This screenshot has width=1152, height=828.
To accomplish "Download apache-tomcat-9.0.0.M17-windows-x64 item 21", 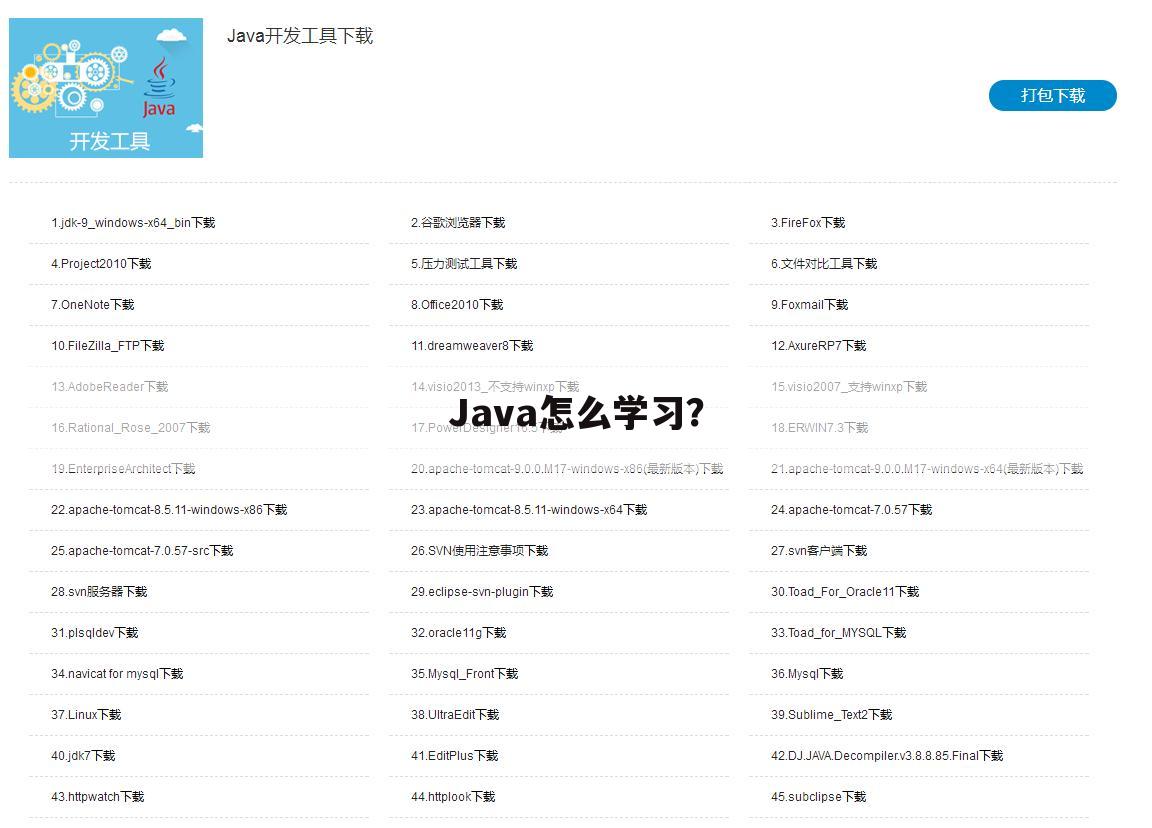I will tap(927, 469).
